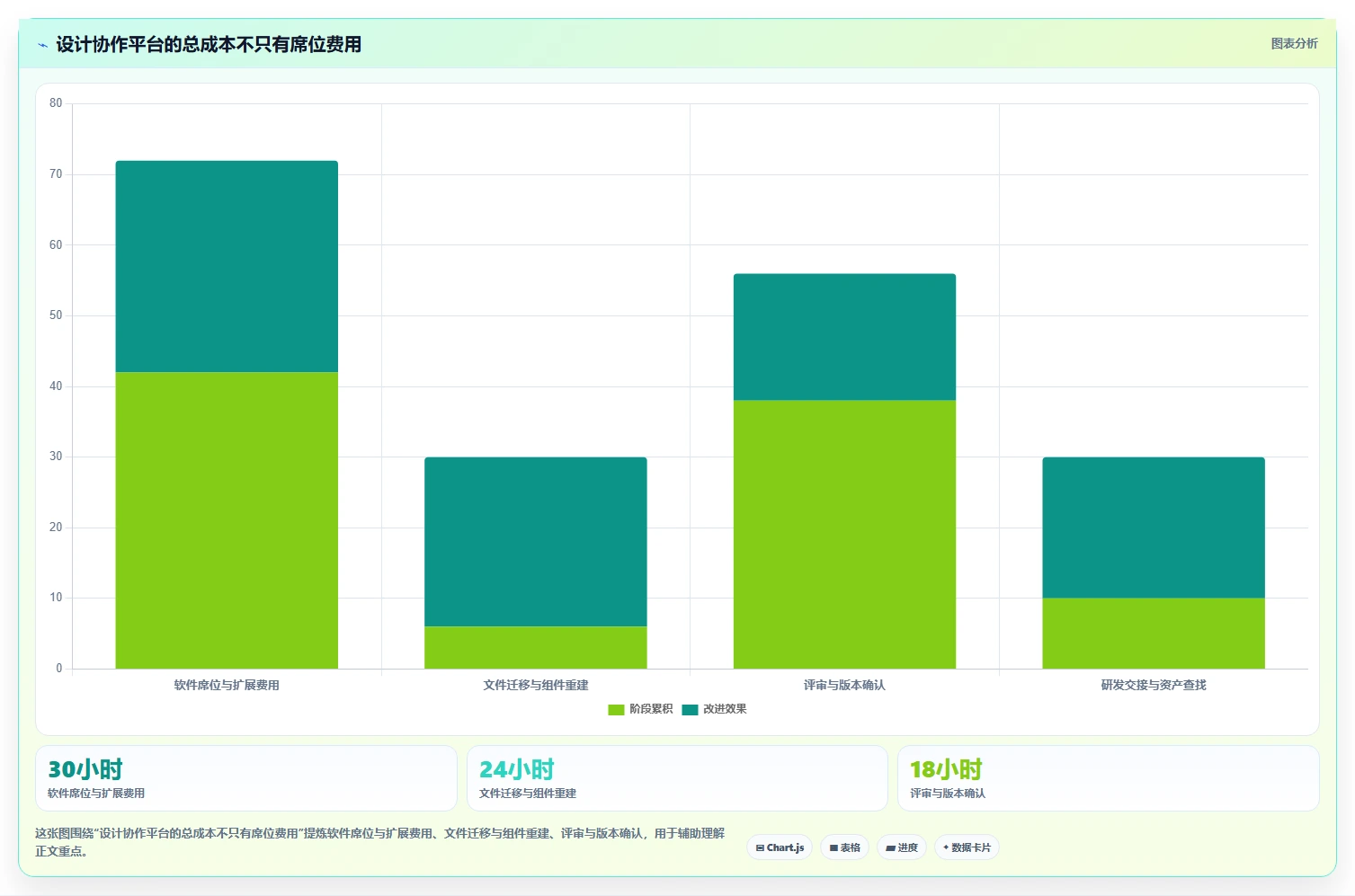The width and height of the screenshot is (1355, 896).
Task: Click the teal 改进效果 bar for 文件迁移与组件重建
Action: tap(536, 542)
